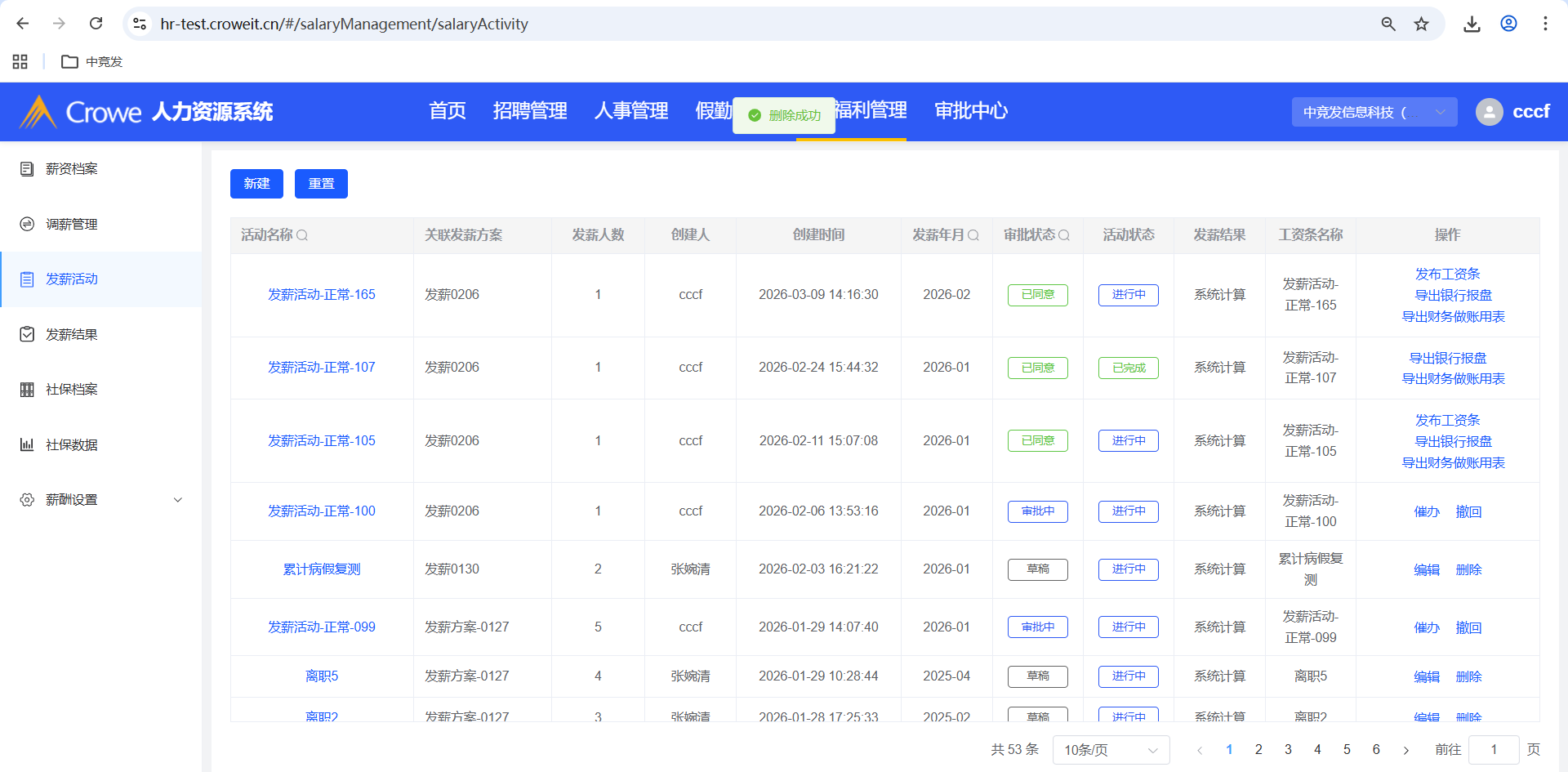Click the cccf user avatar icon
1568x772 pixels.
point(1489,112)
